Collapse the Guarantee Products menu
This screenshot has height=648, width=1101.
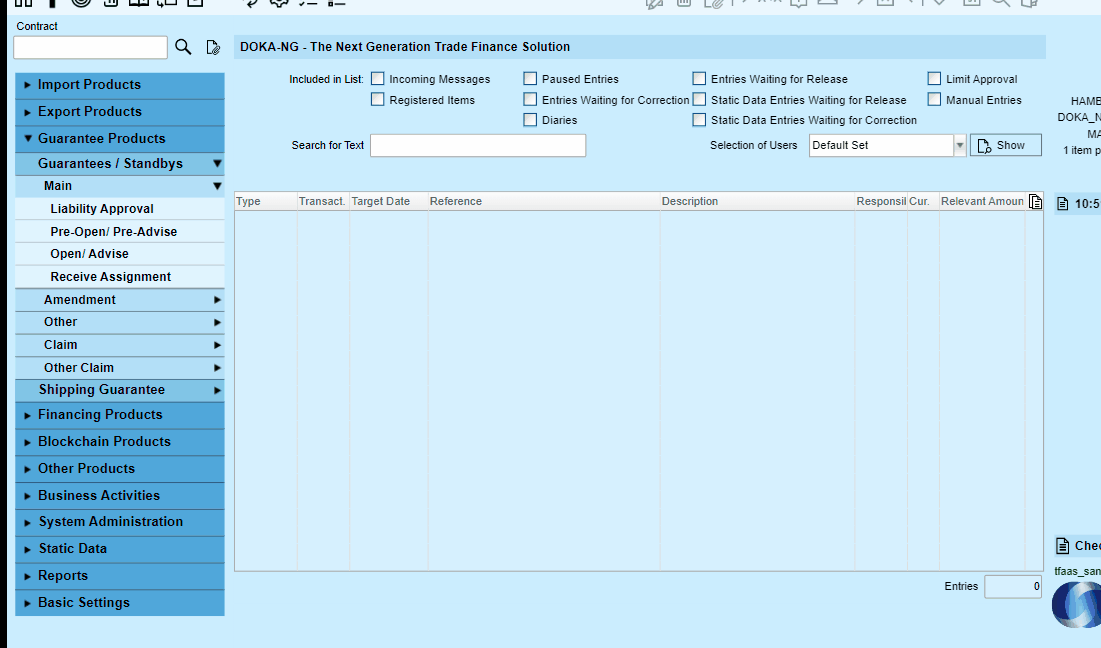tap(120, 139)
